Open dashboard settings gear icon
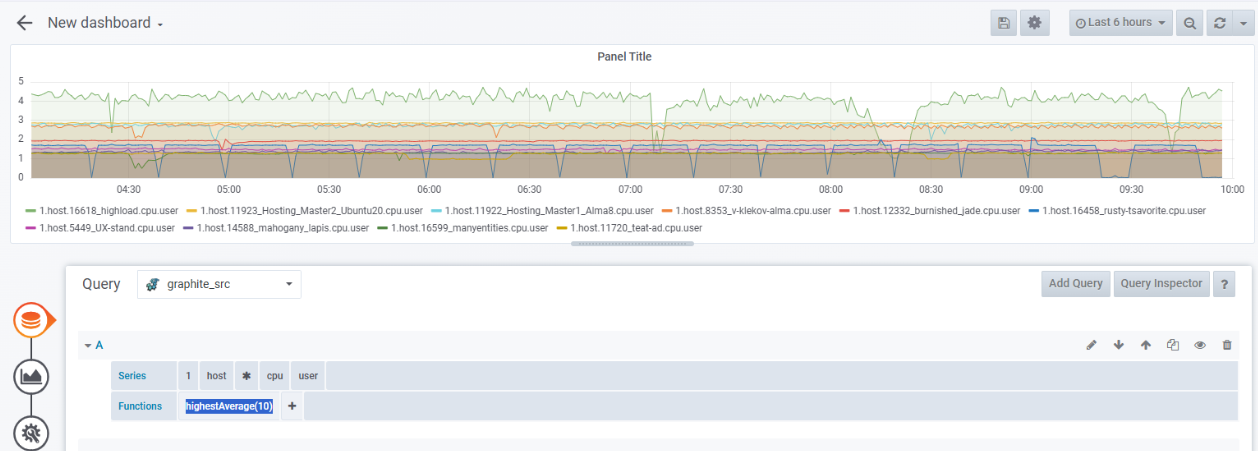Image resolution: width=1258 pixels, height=451 pixels. point(1035,23)
